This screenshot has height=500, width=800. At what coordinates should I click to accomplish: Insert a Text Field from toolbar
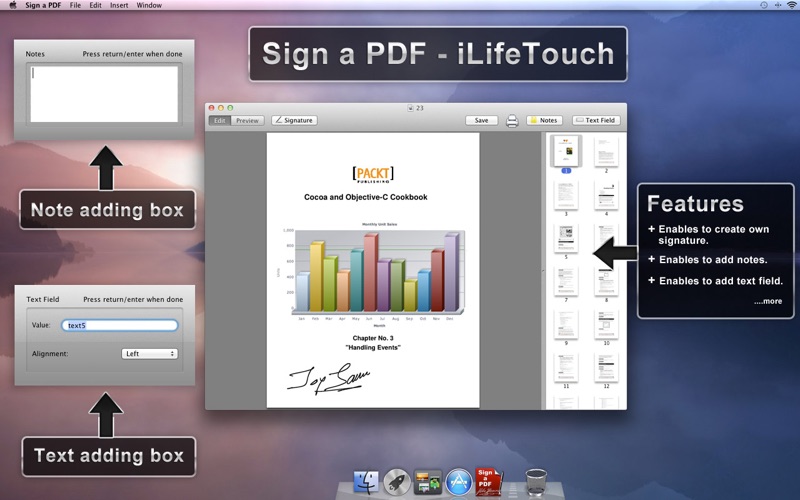[595, 120]
